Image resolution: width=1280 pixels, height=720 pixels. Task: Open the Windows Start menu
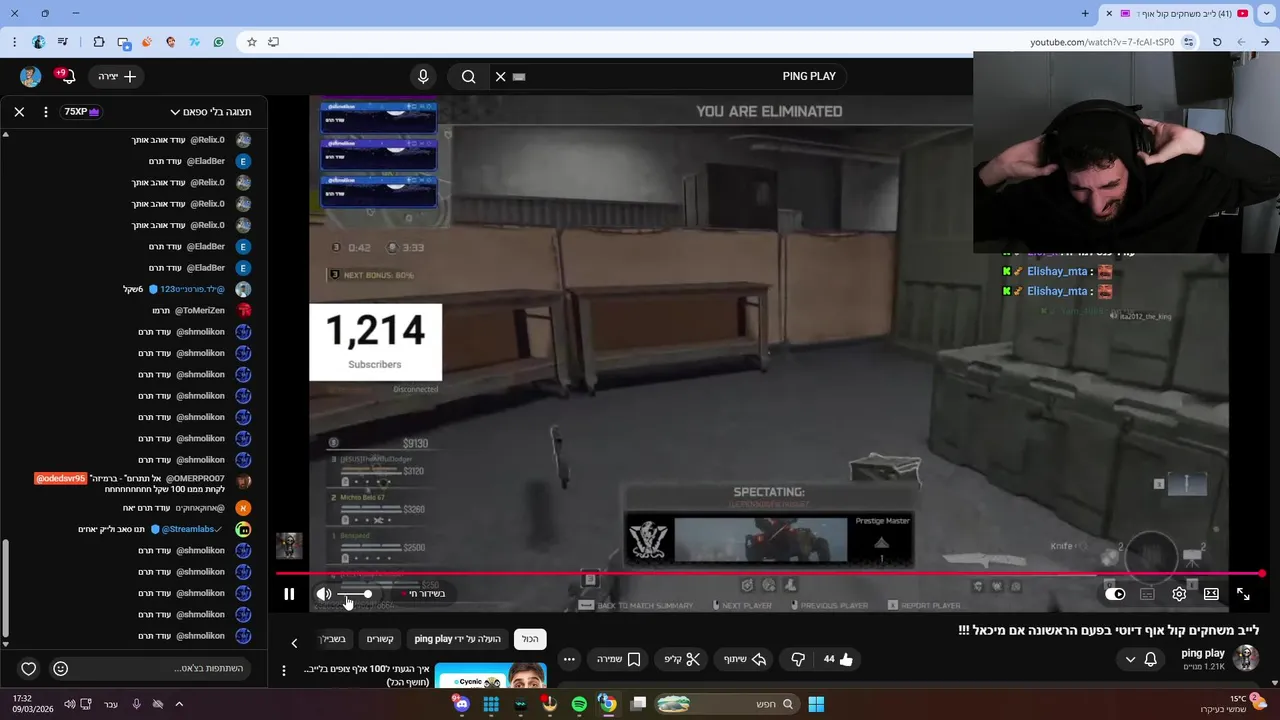[x=816, y=704]
